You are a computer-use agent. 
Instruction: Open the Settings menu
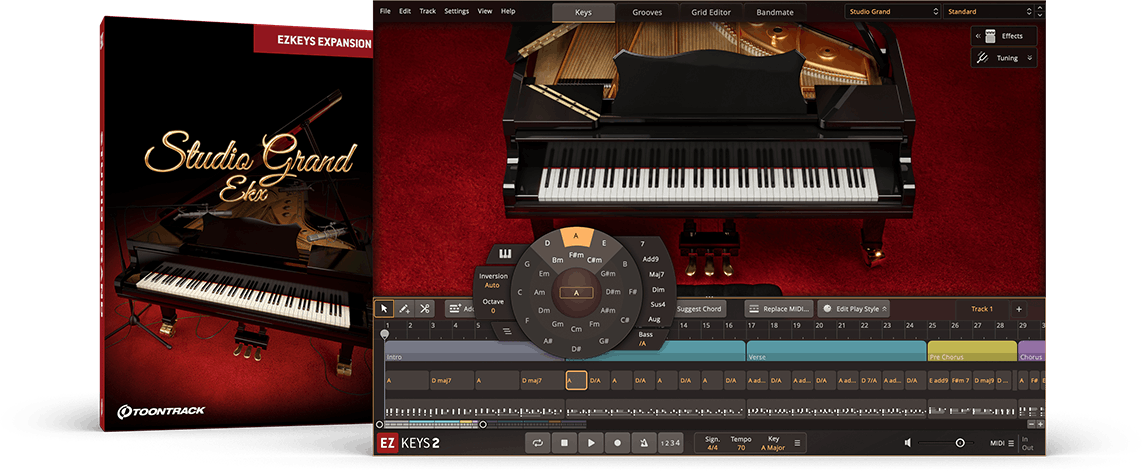coord(457,11)
